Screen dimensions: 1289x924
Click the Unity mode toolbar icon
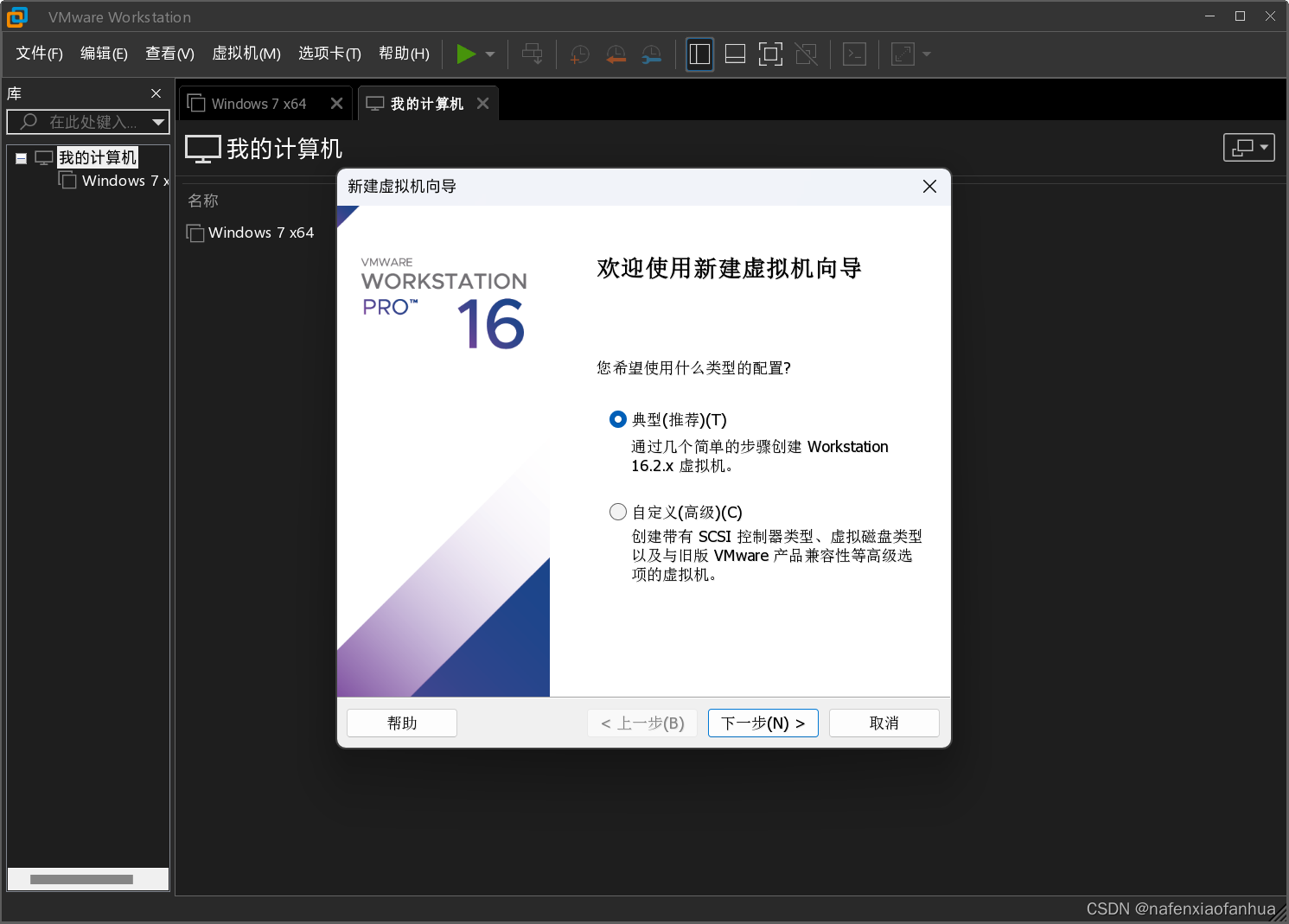[x=806, y=54]
